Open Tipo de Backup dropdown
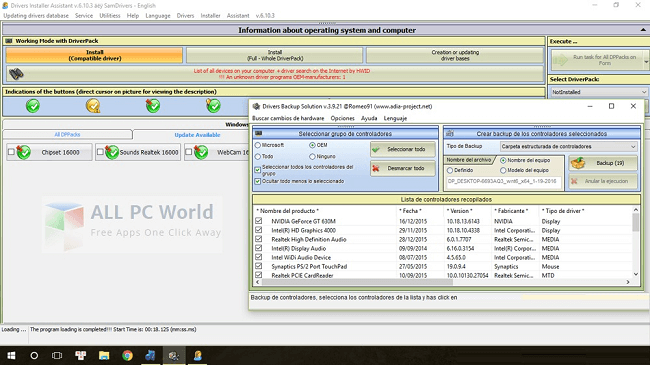Screen dimensions: 650x365 coord(568,146)
